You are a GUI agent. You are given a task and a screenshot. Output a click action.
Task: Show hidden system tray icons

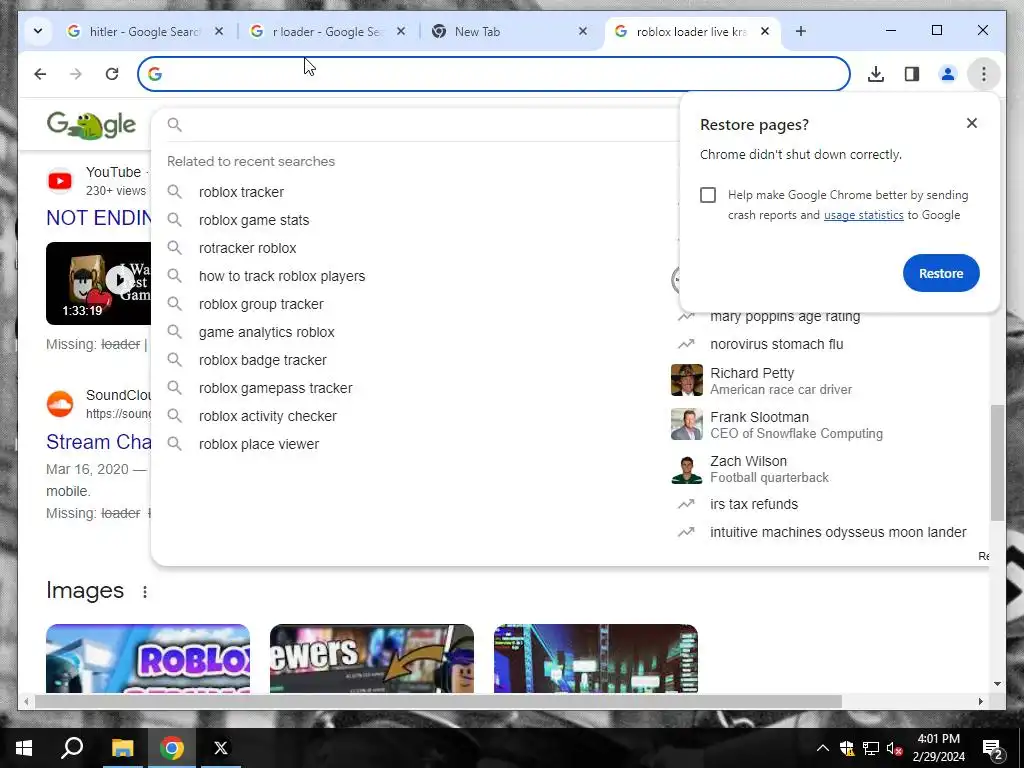pos(823,748)
